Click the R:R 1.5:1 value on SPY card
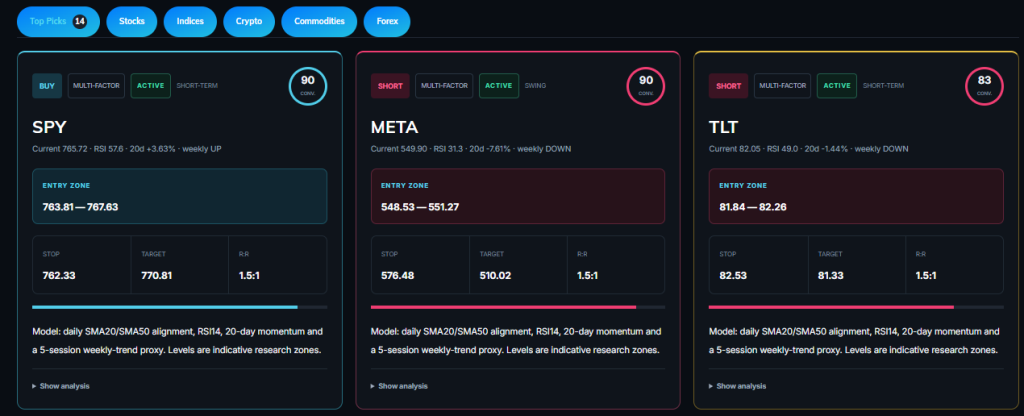This screenshot has height=416, width=1024. click(x=249, y=276)
